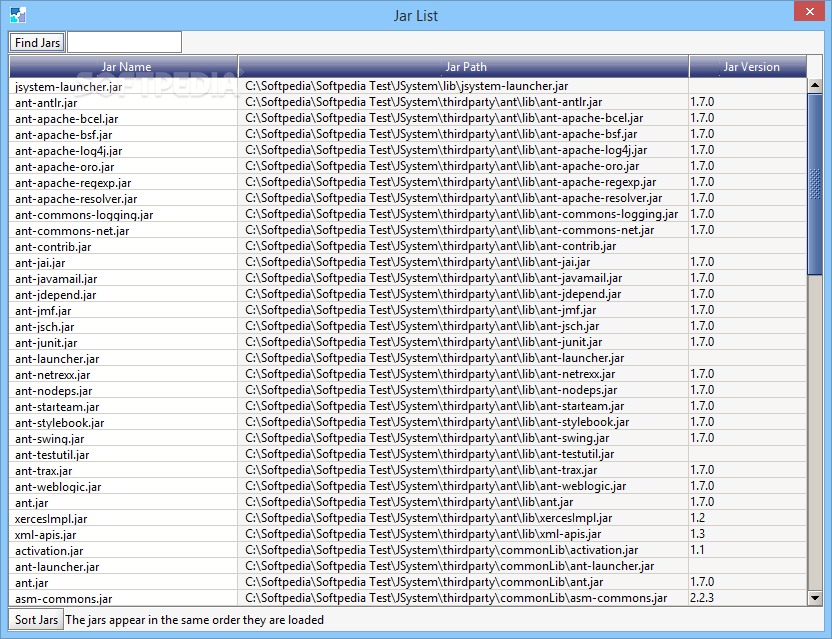Click the 1.7.0 version of ant-antlr.jar
Image resolution: width=832 pixels, height=639 pixels.
coord(748,102)
